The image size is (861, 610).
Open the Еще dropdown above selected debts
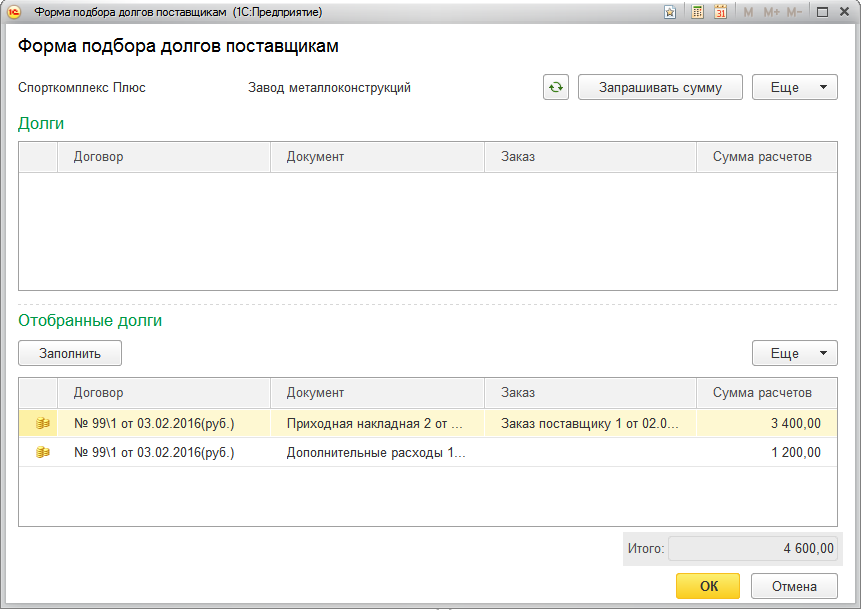click(795, 353)
